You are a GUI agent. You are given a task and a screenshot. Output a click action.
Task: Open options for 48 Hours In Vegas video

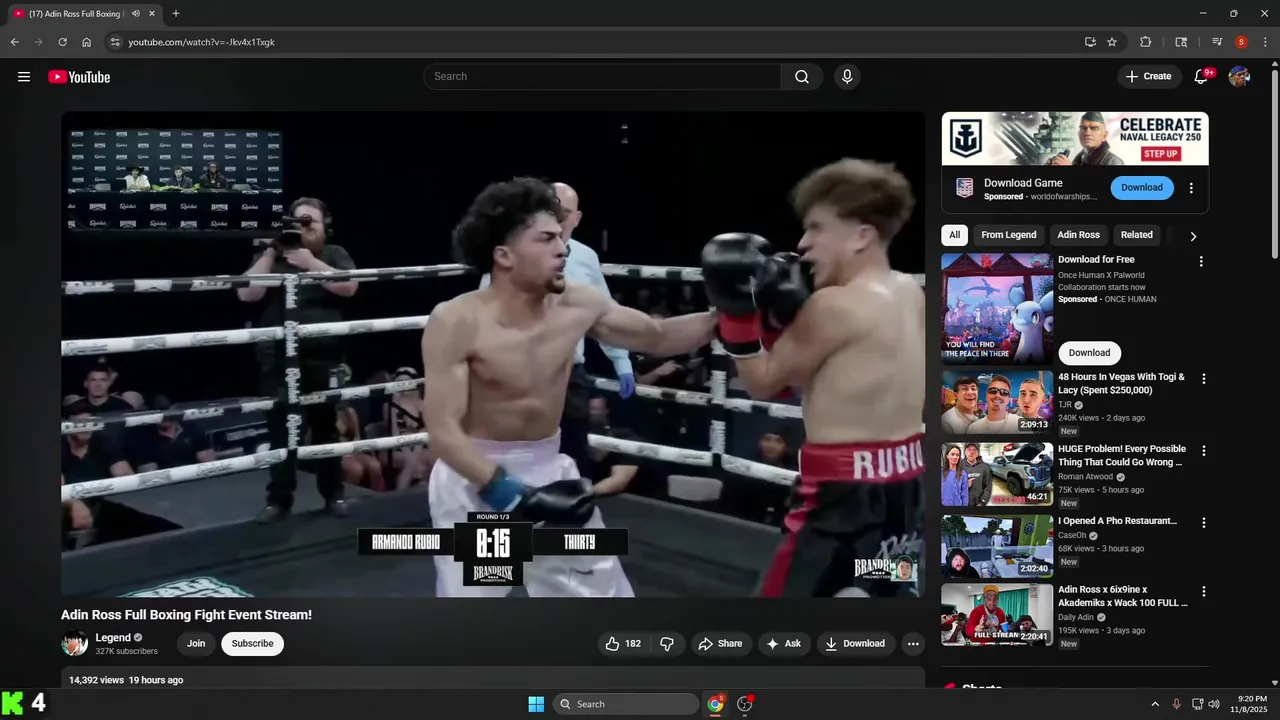click(1203, 380)
